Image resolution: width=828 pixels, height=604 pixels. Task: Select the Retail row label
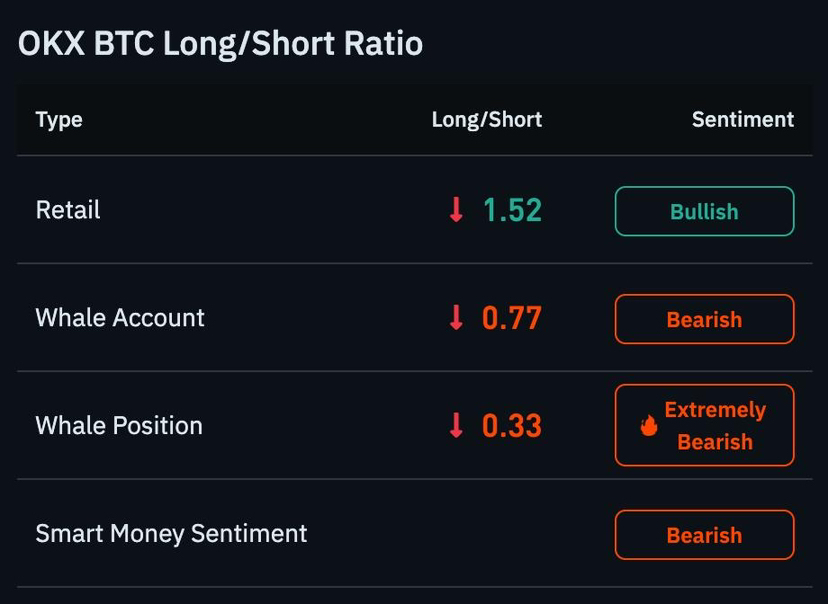point(68,210)
